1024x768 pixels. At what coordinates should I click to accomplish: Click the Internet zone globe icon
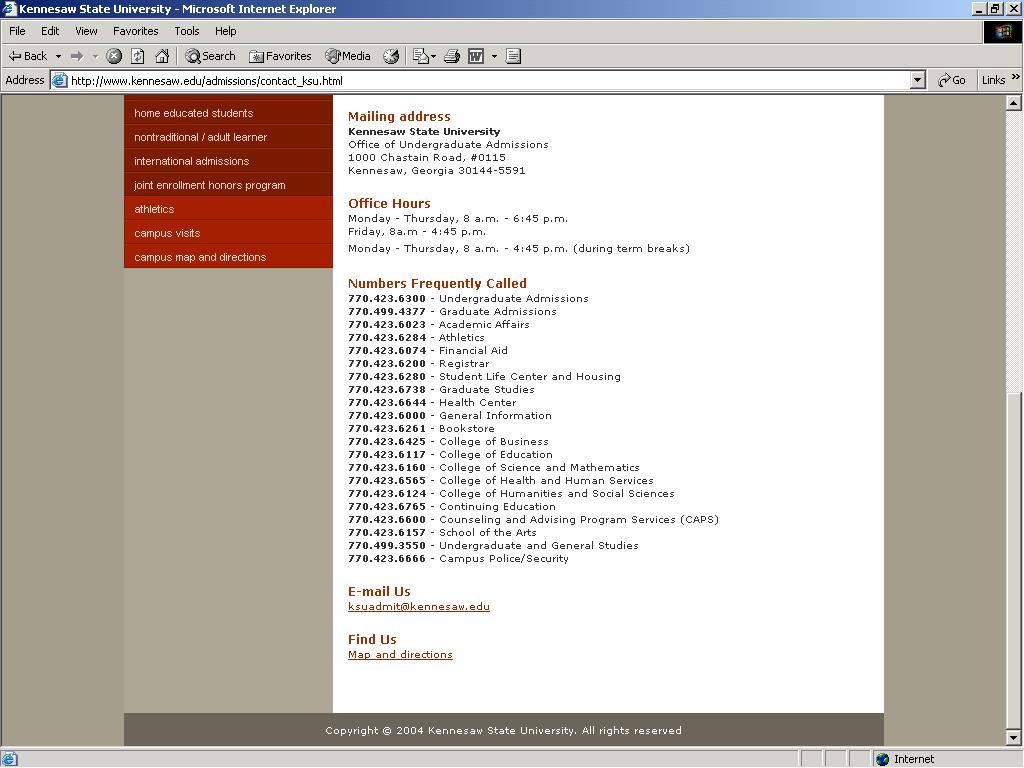pyautogui.click(x=882, y=759)
